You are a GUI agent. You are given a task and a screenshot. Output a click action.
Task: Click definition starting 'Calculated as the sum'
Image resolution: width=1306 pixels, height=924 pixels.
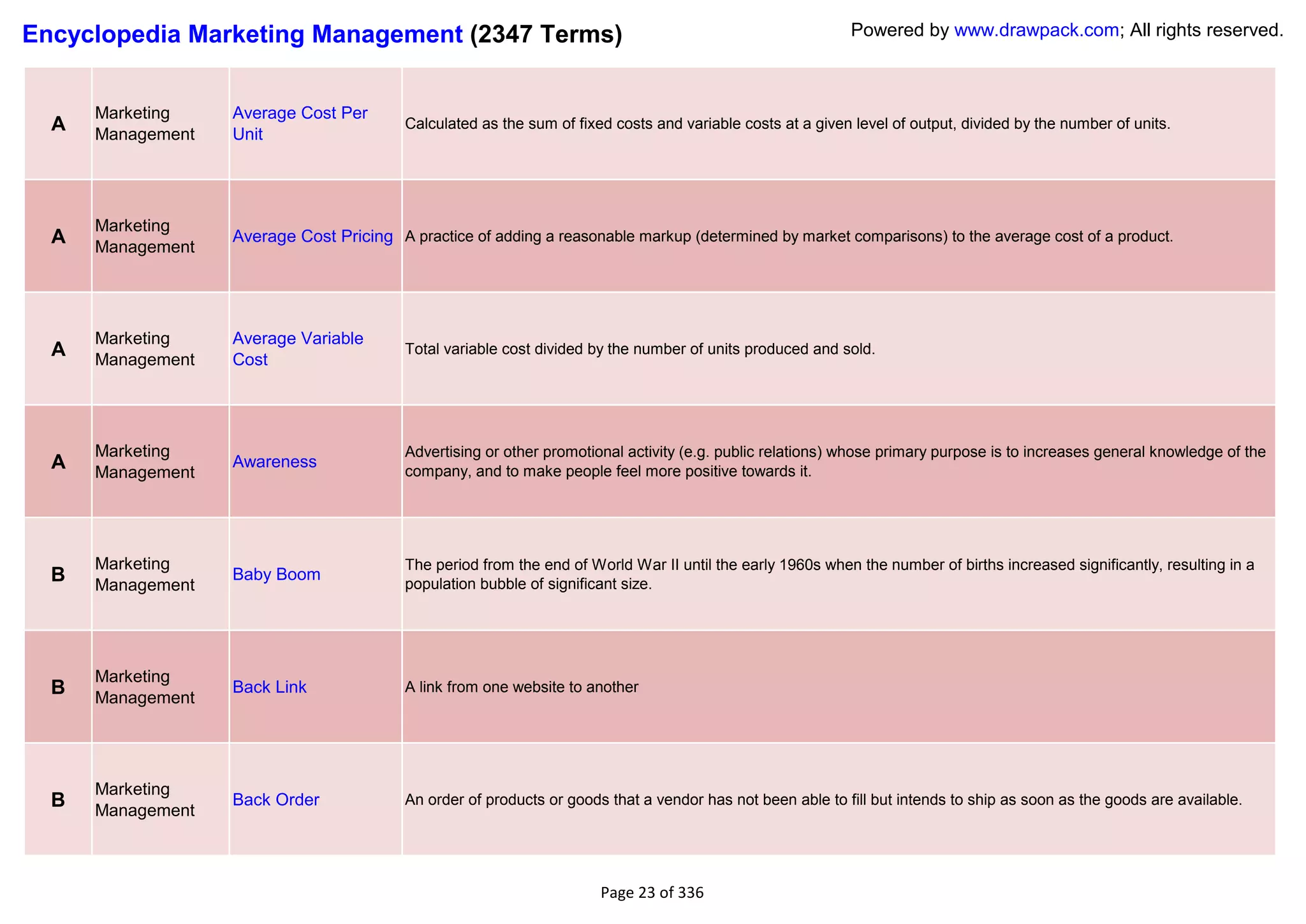788,123
